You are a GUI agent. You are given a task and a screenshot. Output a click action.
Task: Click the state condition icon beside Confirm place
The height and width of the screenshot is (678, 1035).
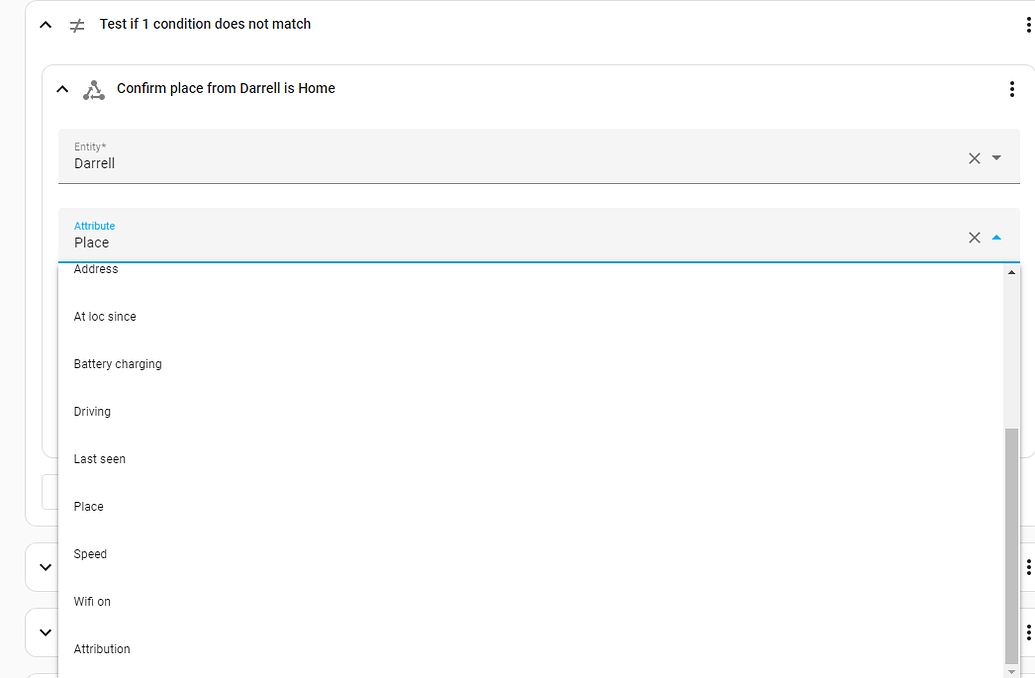(x=93, y=90)
